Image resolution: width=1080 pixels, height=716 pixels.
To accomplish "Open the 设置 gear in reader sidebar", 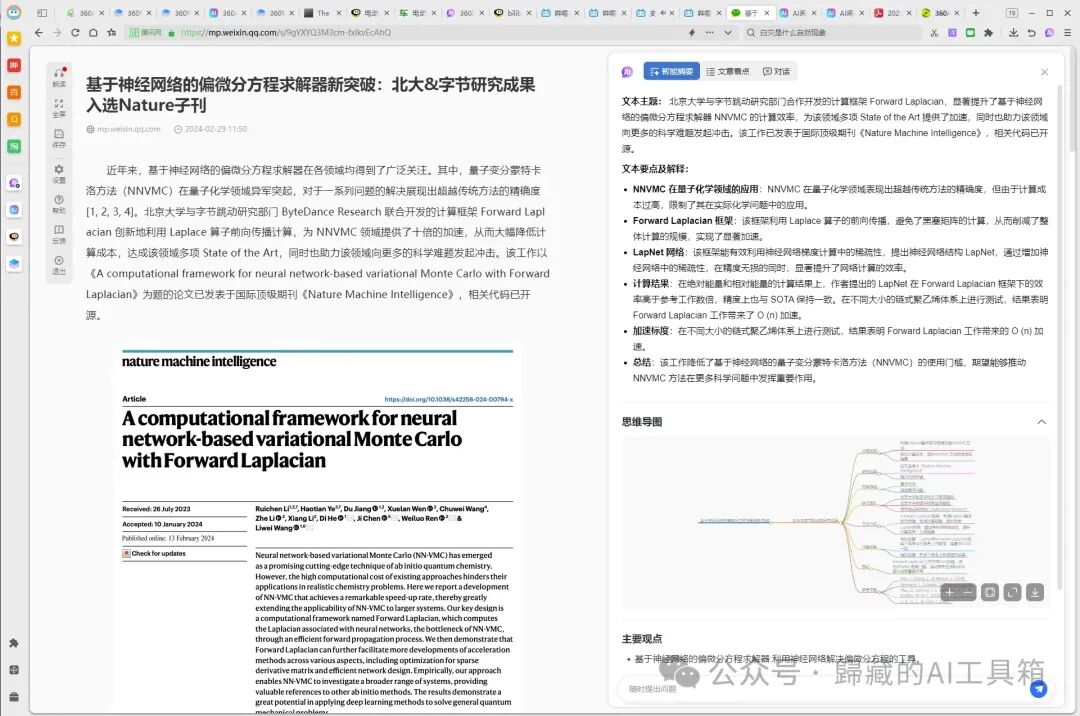I will tap(59, 173).
